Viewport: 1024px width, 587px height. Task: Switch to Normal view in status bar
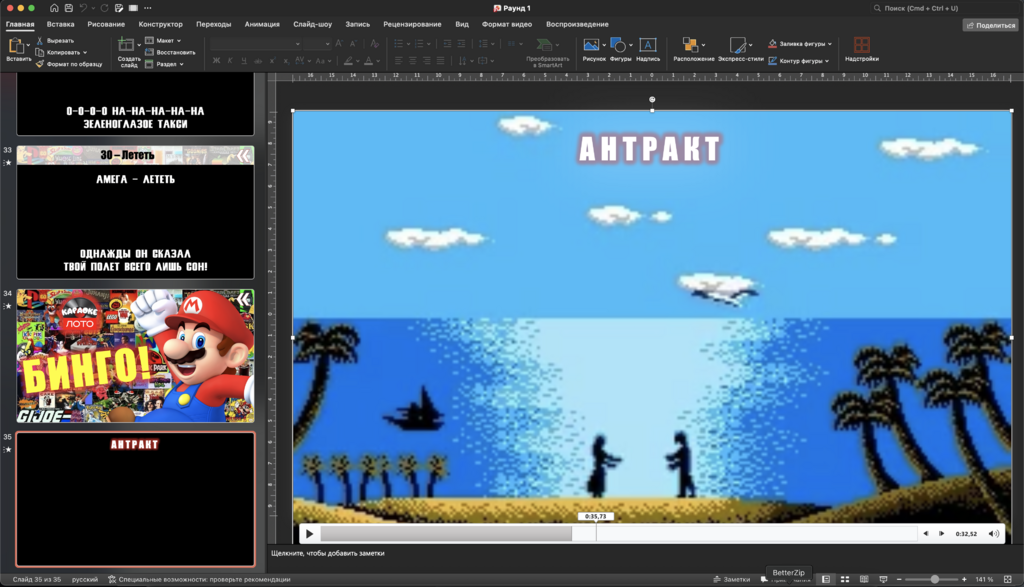coord(825,579)
